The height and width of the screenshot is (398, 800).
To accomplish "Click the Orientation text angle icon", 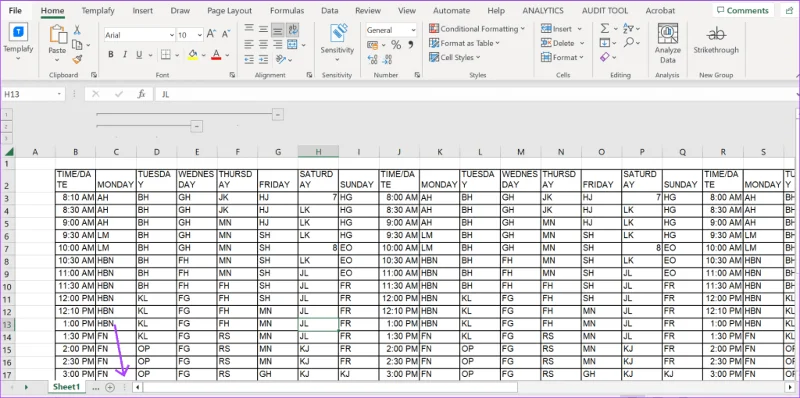I will (x=280, y=59).
